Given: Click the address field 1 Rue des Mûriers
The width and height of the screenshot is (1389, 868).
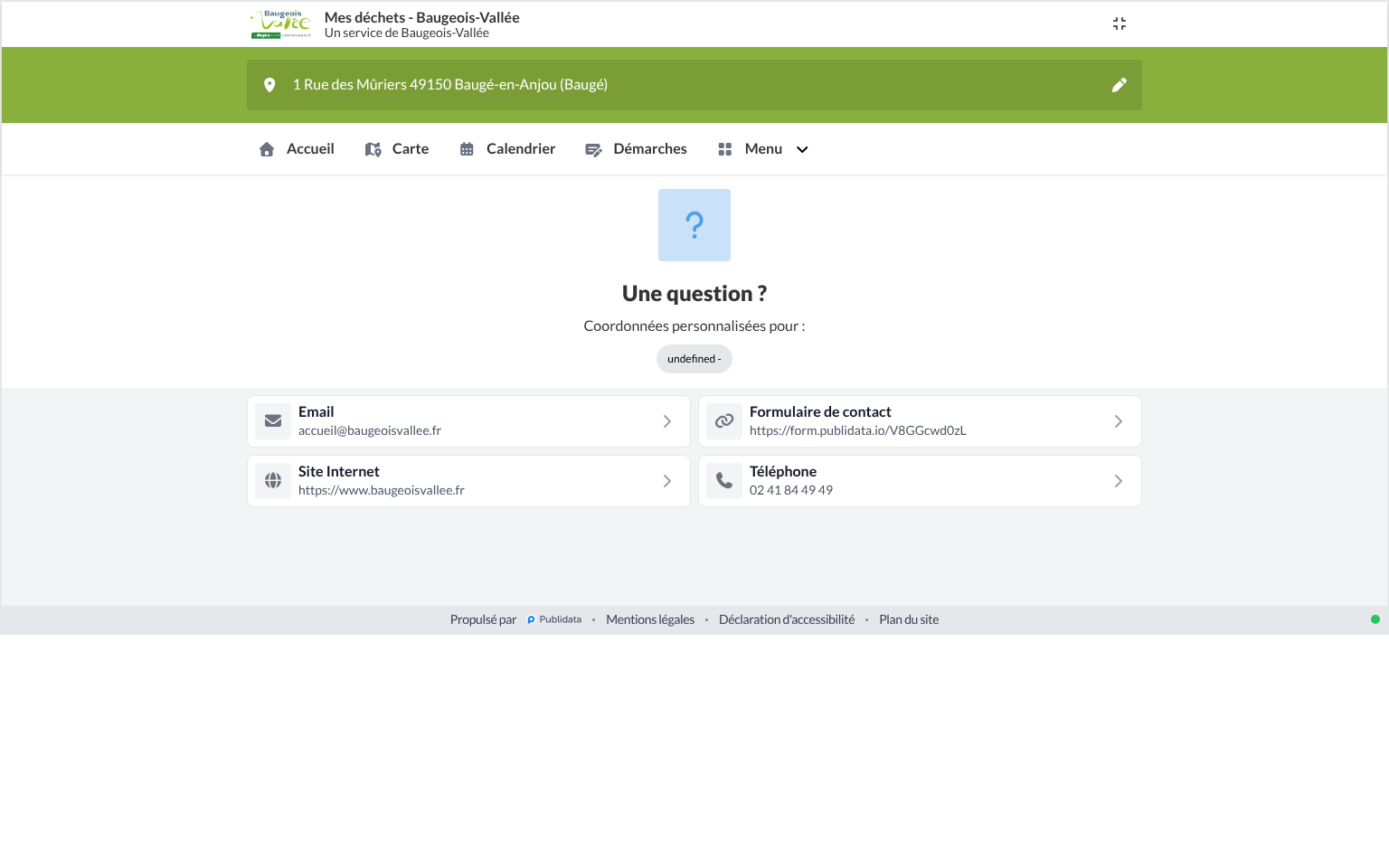Looking at the screenshot, I should click(694, 85).
